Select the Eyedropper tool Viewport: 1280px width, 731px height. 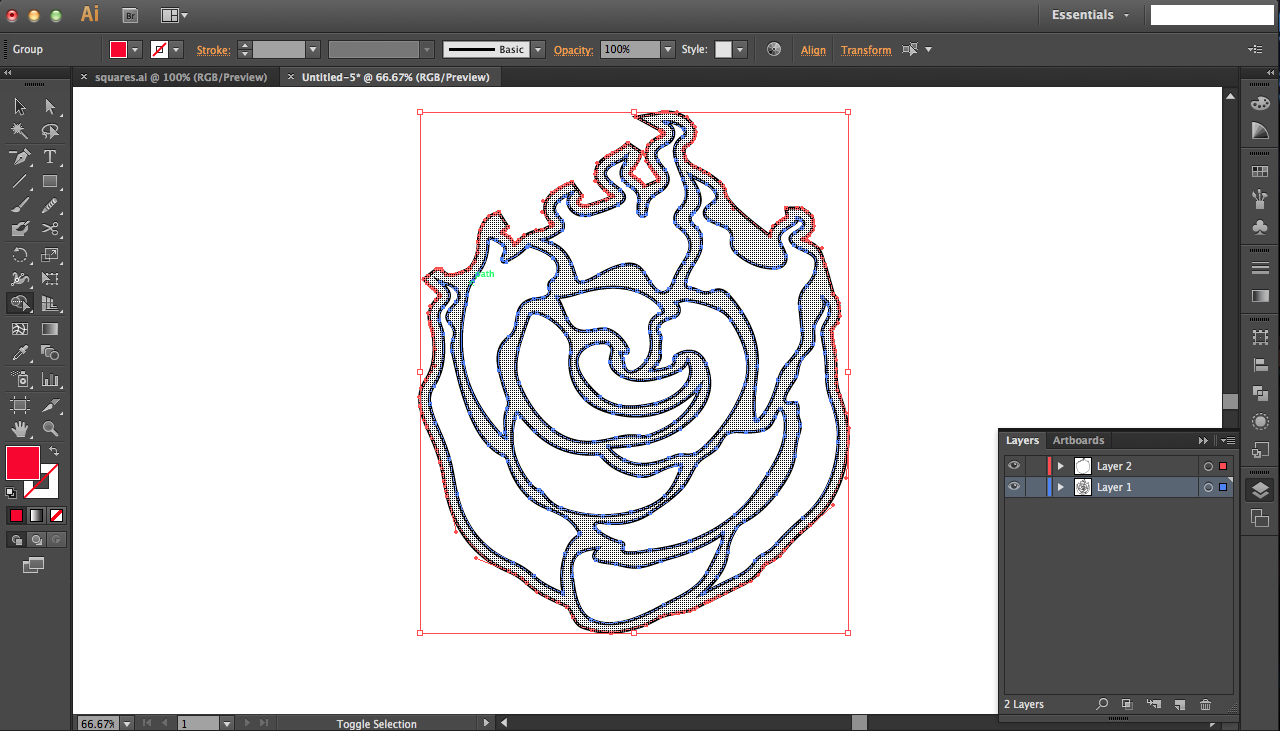(20, 353)
